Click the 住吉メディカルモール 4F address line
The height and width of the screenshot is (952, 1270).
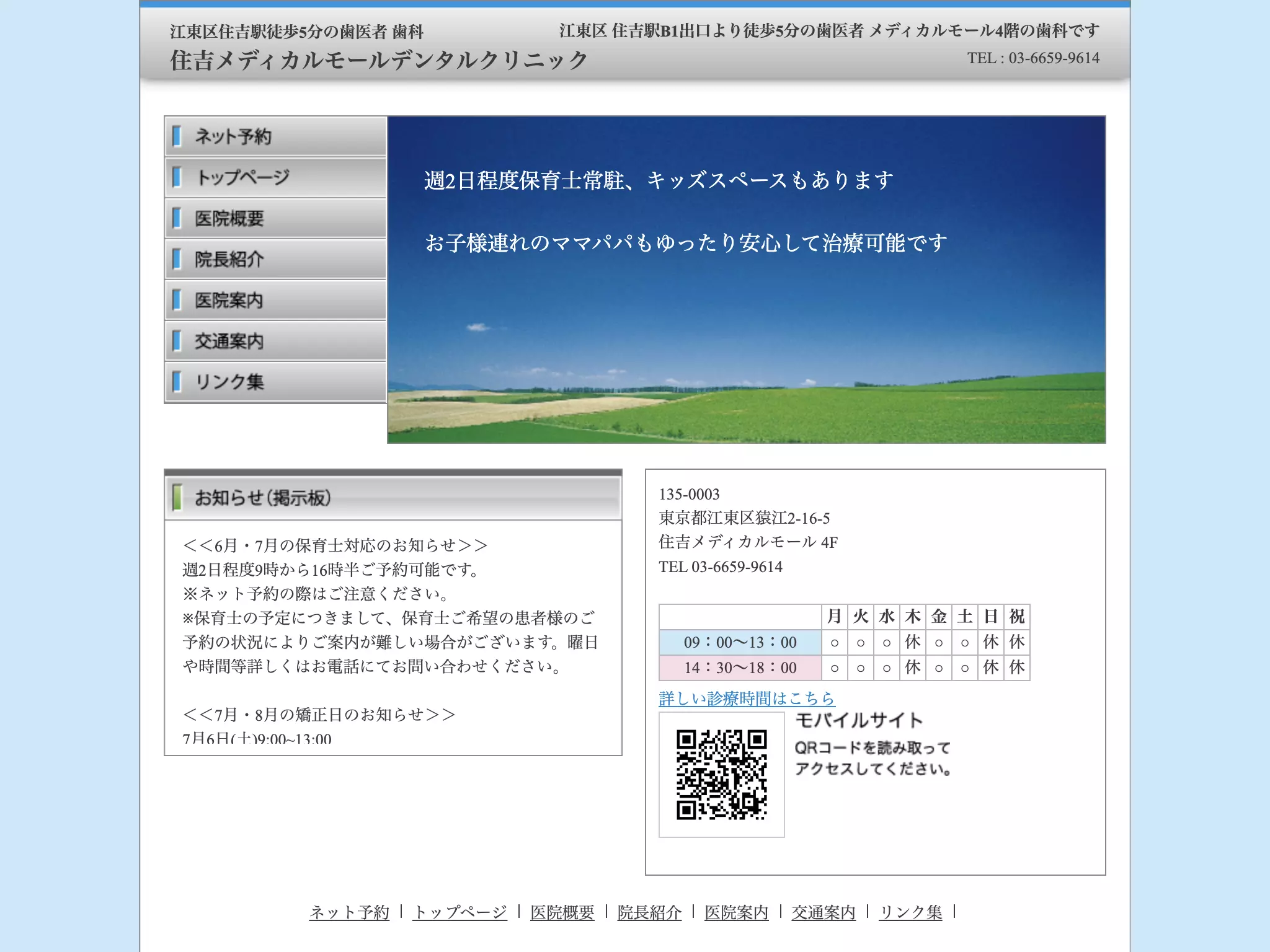[x=748, y=542]
